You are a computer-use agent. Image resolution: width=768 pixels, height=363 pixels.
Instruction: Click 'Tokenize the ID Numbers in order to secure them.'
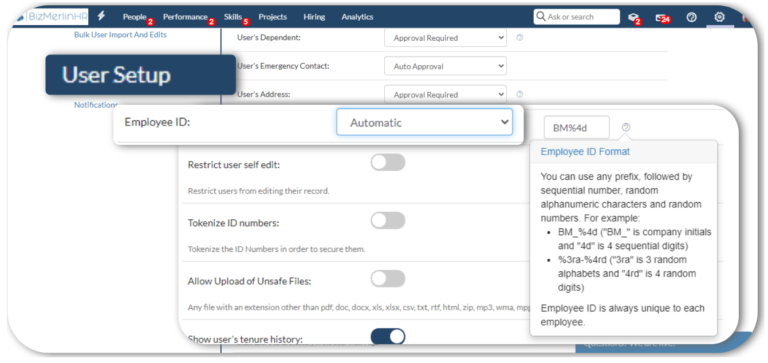tap(277, 249)
